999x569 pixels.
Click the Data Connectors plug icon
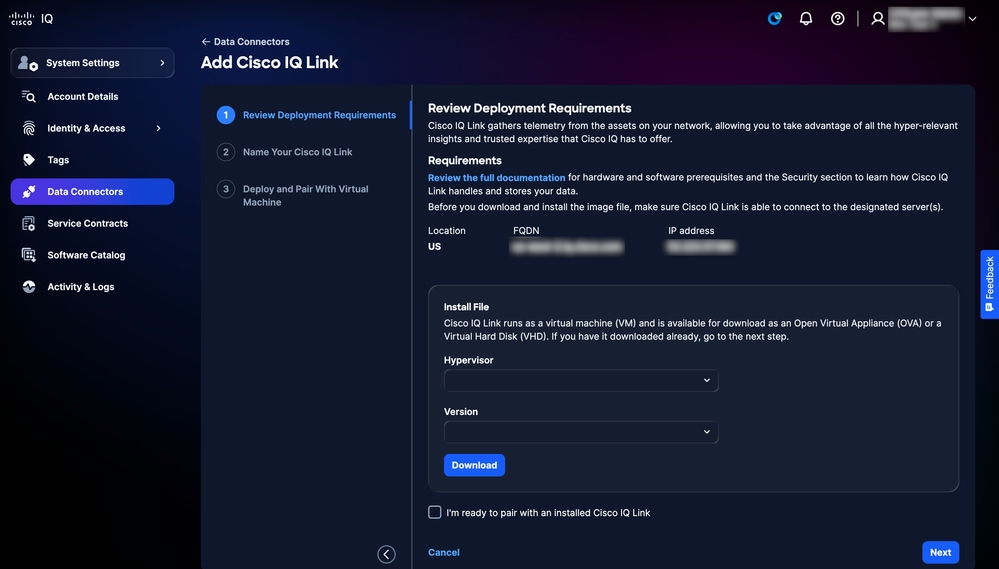pyautogui.click(x=29, y=191)
